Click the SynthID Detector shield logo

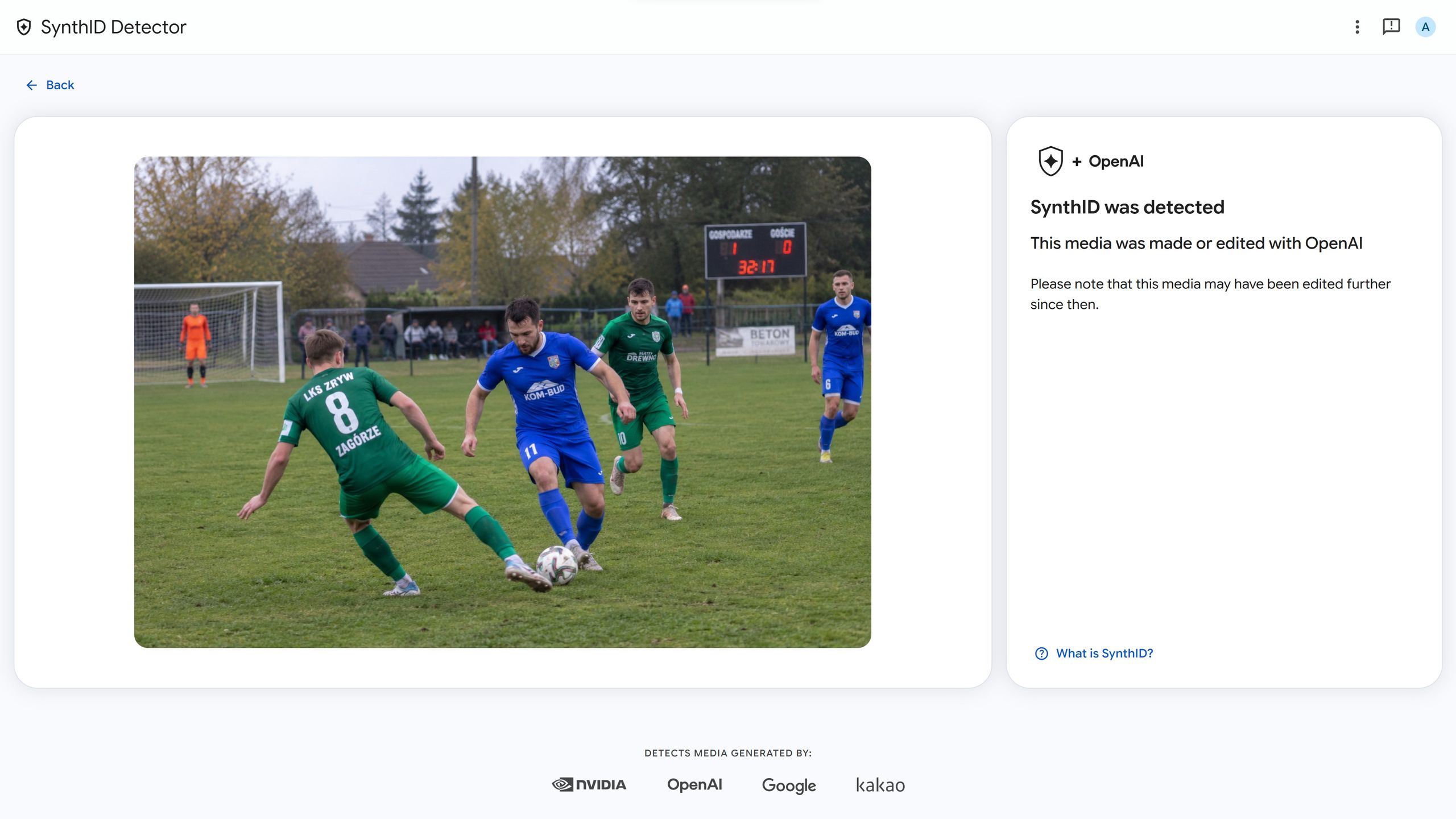tap(24, 27)
